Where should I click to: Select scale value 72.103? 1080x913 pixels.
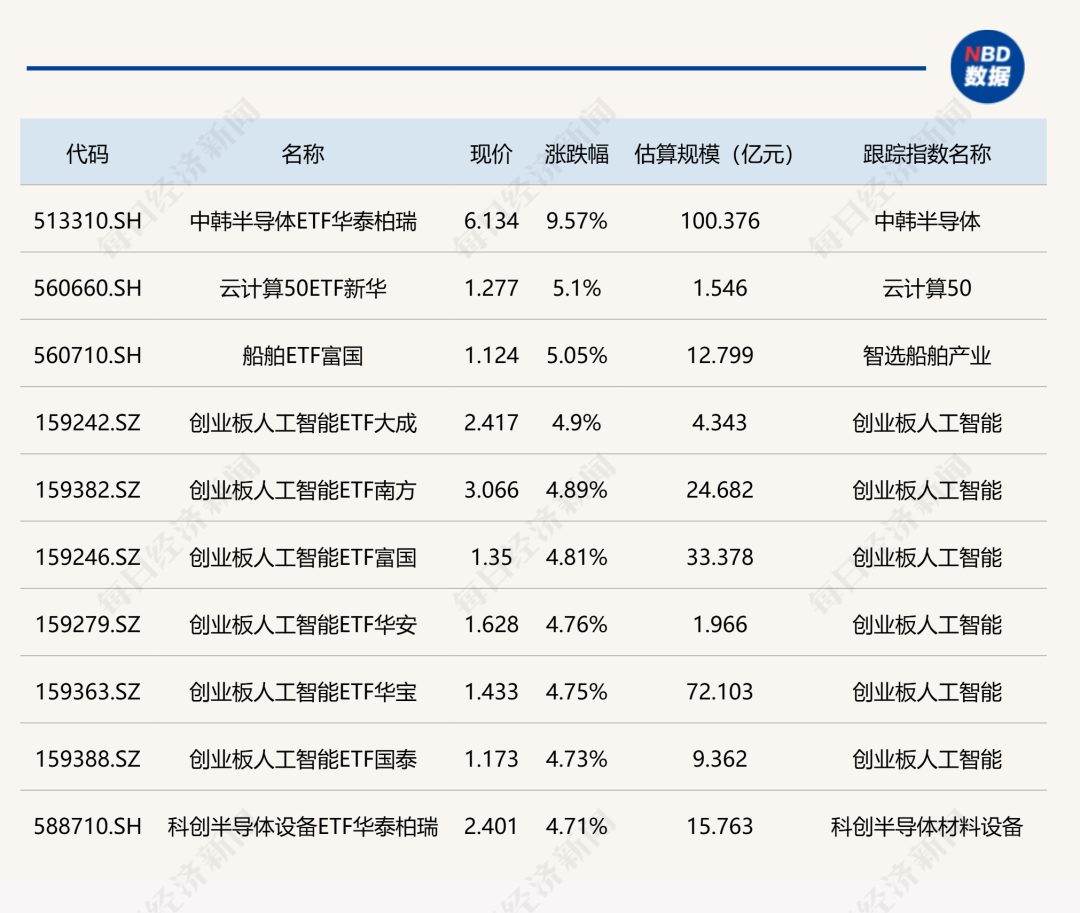click(x=720, y=691)
